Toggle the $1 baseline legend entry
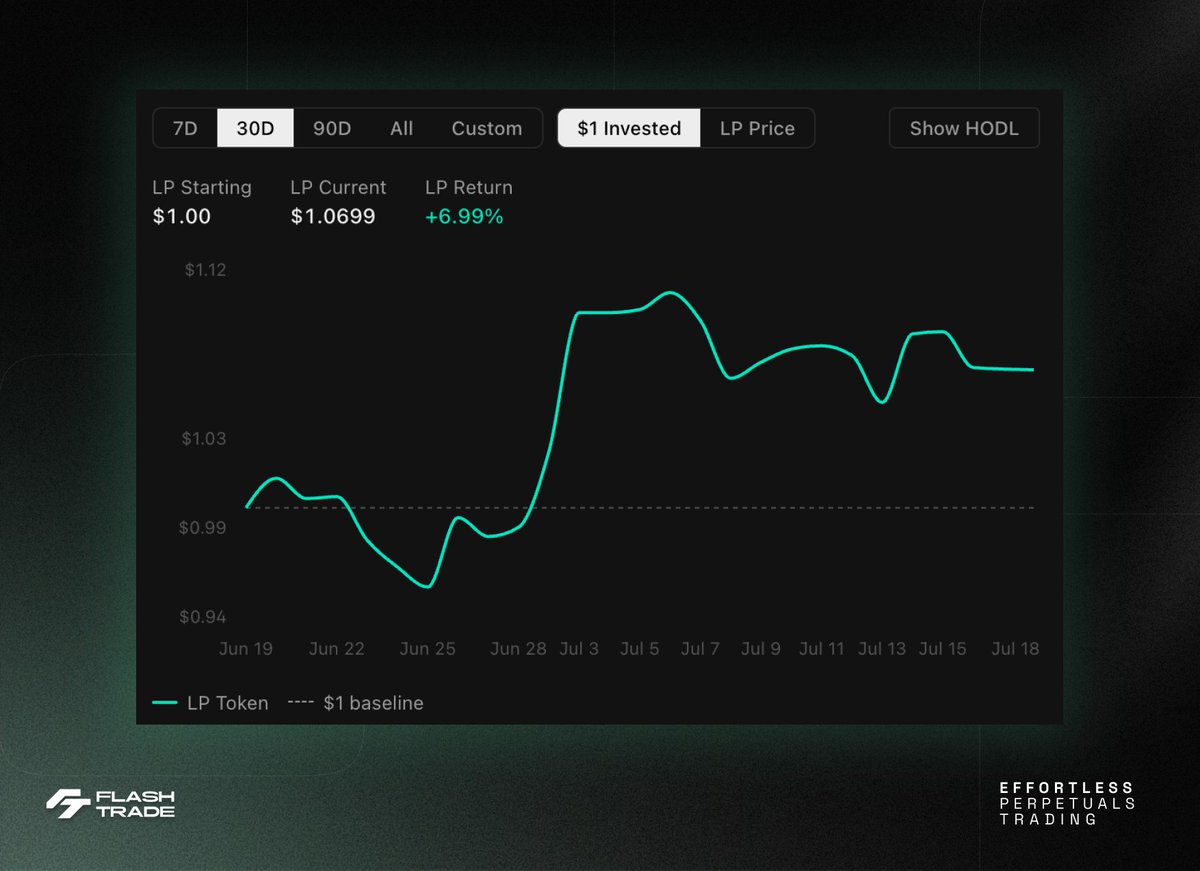This screenshot has height=871, width=1200. 355,703
